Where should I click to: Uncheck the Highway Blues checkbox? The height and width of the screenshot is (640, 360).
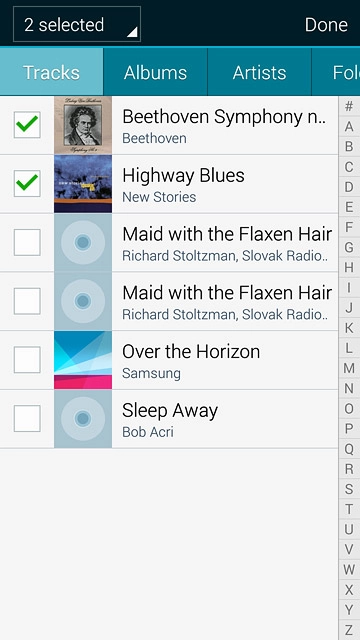[x=27, y=183]
